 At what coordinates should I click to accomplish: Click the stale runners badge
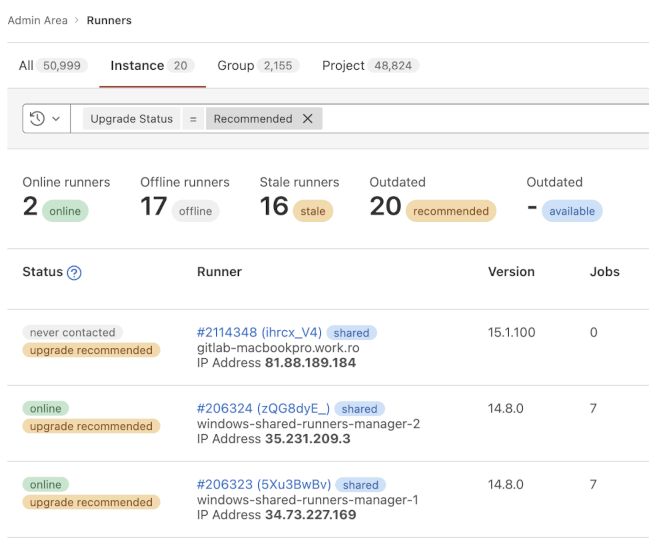(x=313, y=211)
